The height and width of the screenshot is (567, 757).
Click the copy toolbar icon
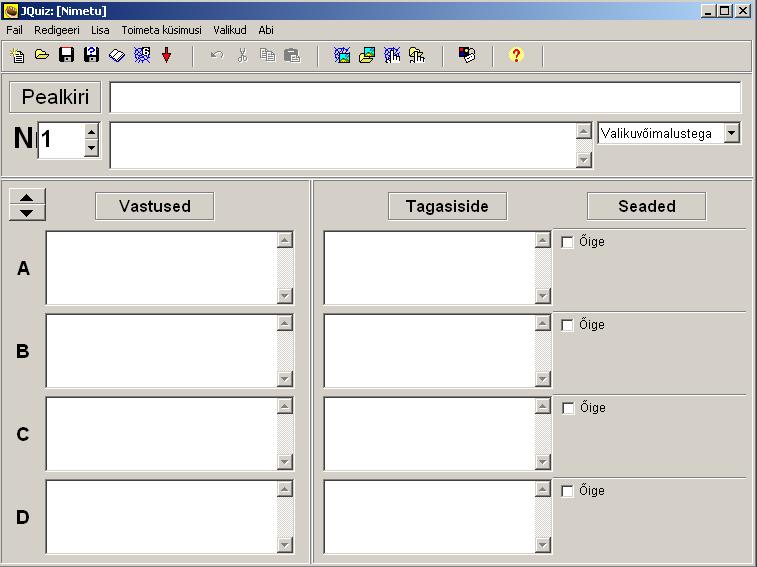(267, 55)
